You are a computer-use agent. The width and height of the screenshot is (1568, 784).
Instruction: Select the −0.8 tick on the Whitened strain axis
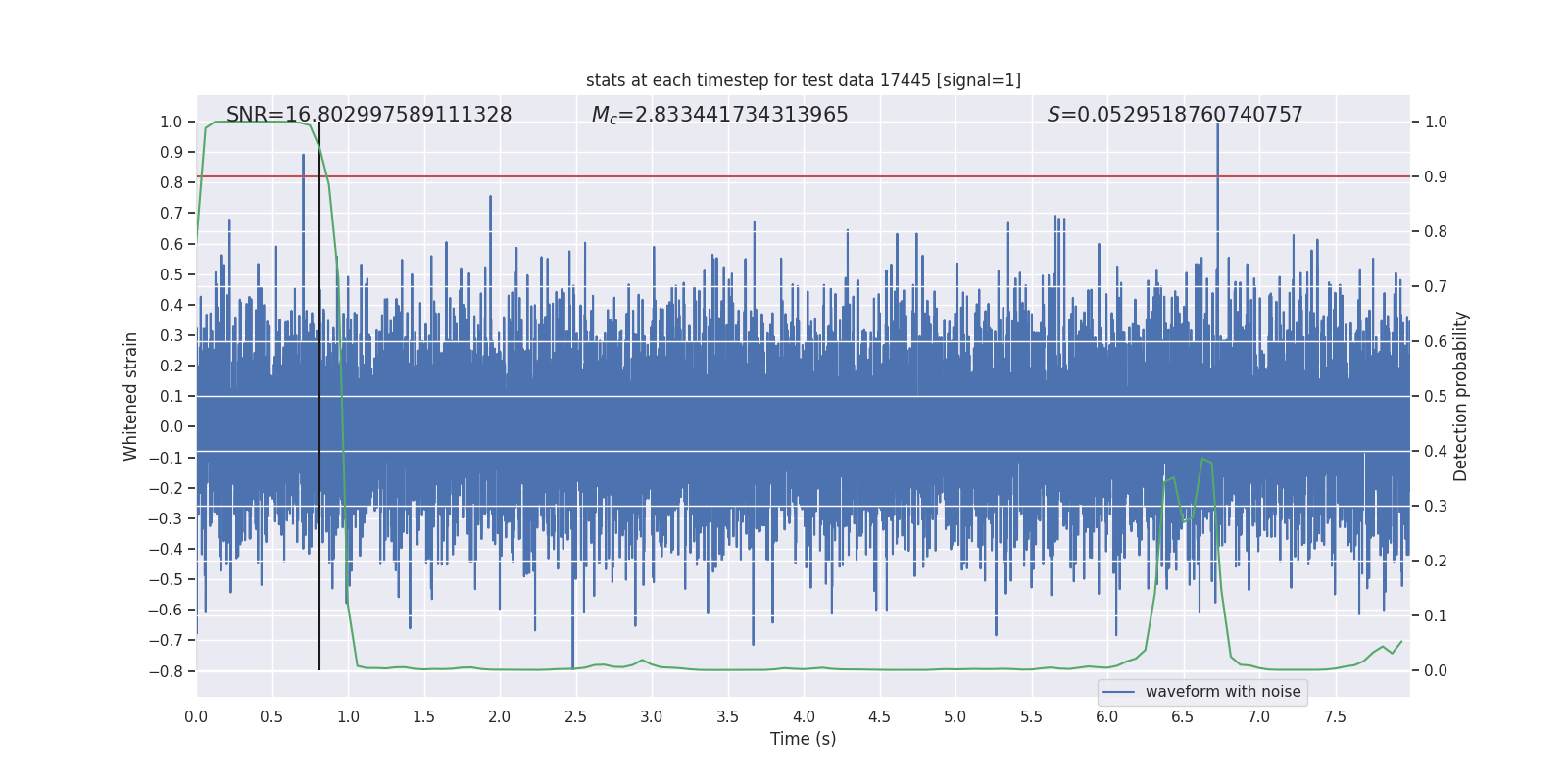tap(166, 671)
